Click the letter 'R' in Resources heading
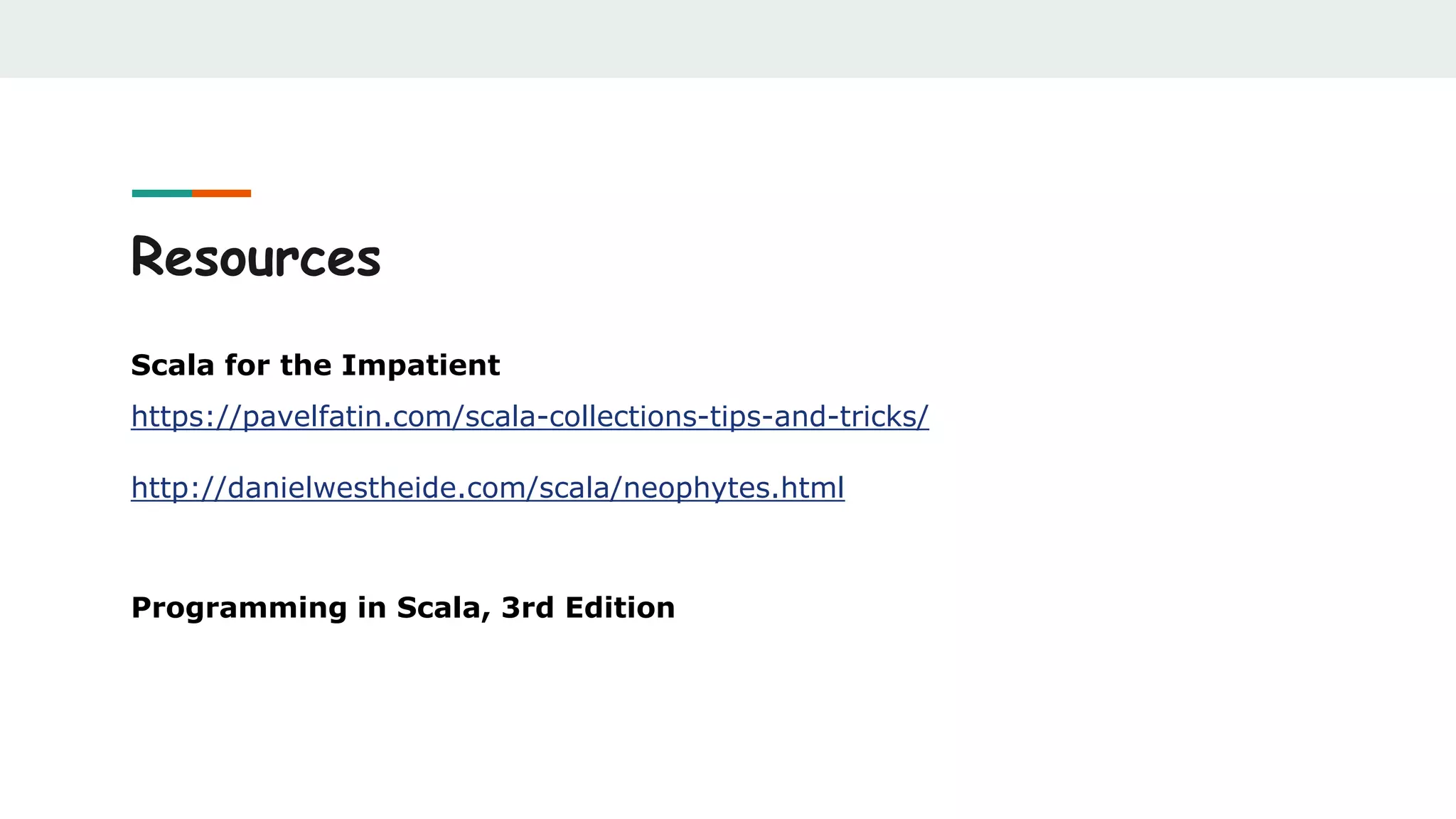Viewport: 1456px width, 819px height. point(148,256)
